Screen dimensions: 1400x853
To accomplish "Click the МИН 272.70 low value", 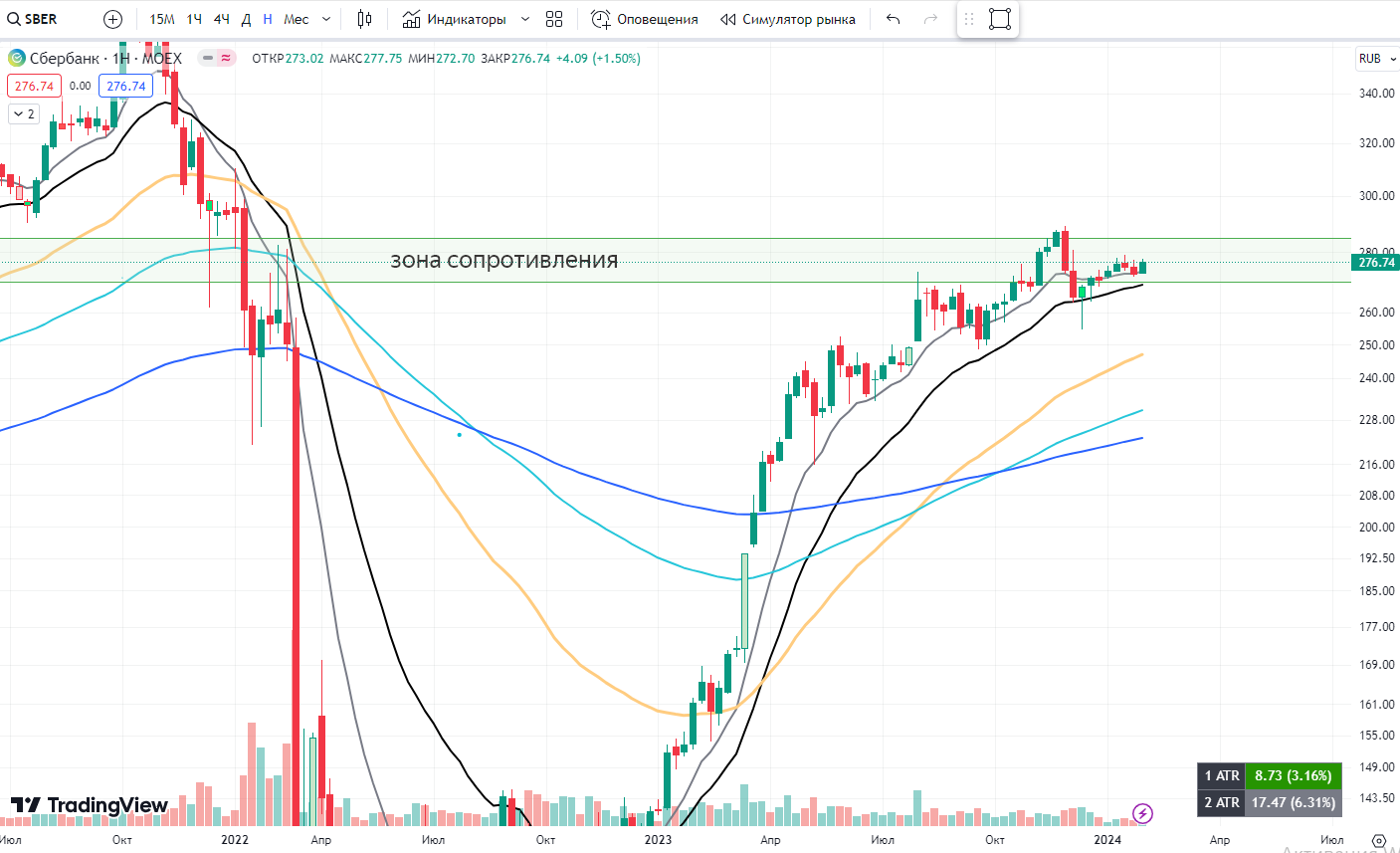I will (x=442, y=59).
